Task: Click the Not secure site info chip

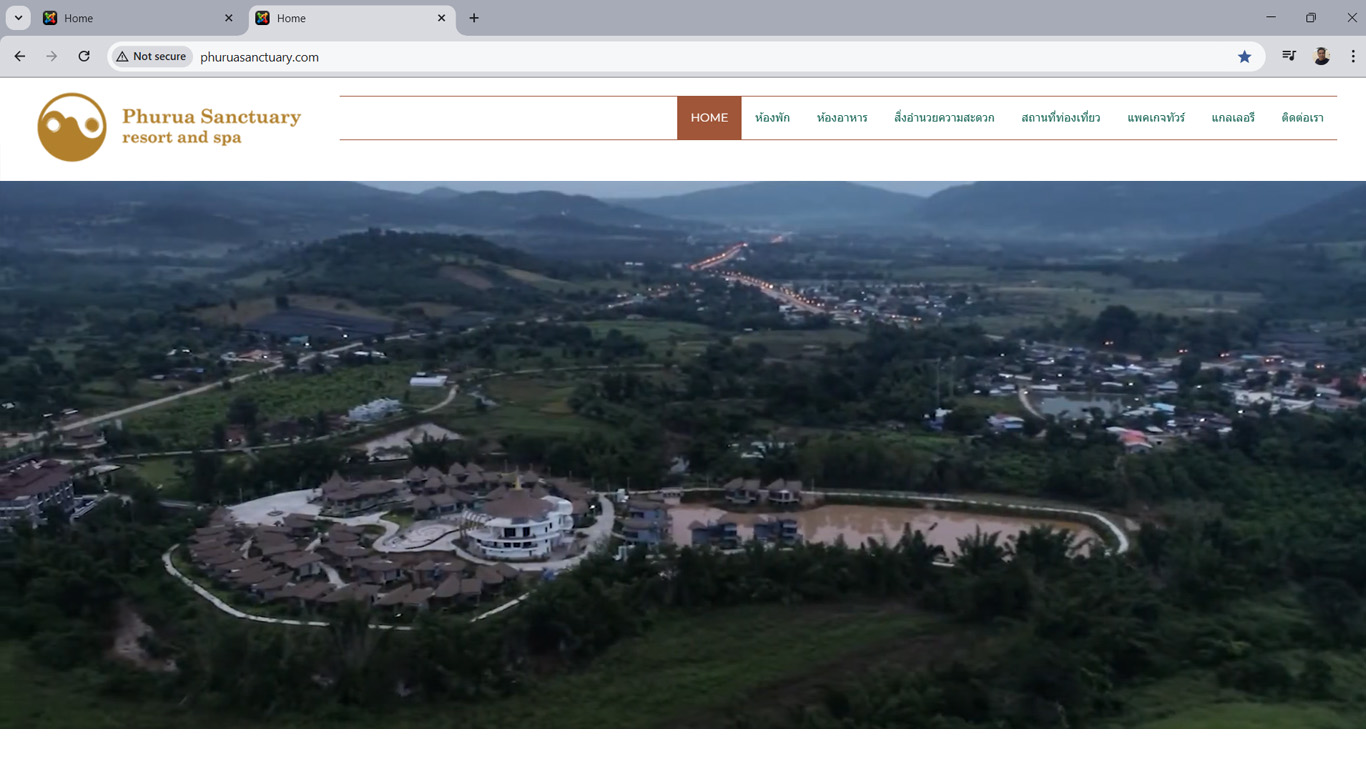Action: [152, 57]
